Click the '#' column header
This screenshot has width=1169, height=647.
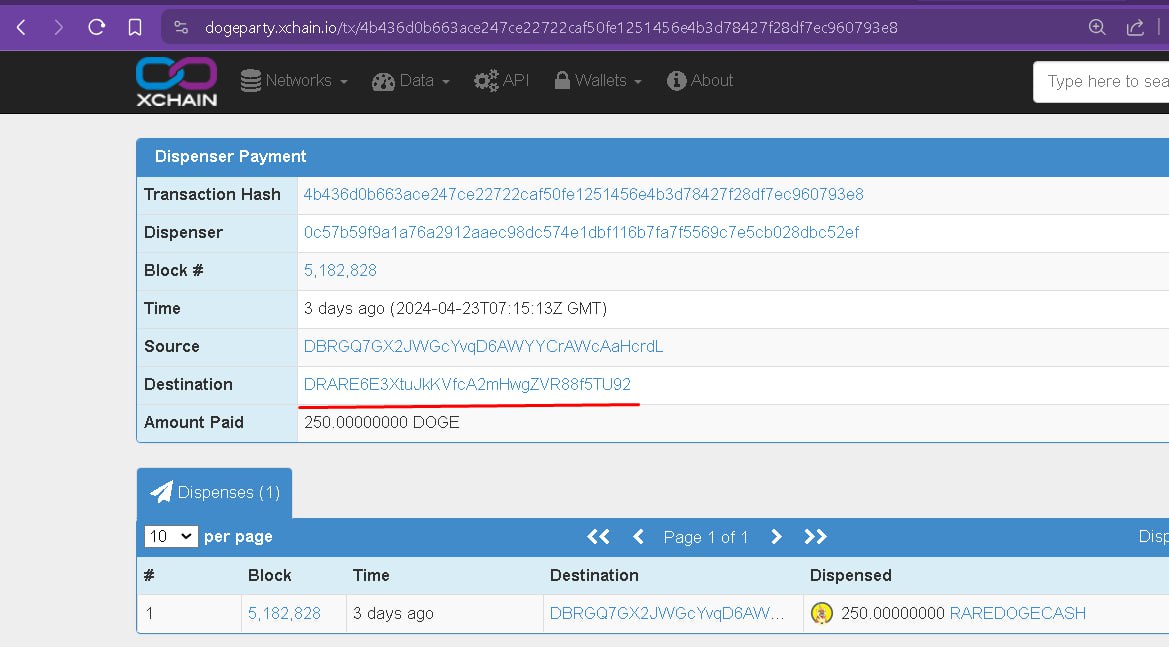click(149, 575)
